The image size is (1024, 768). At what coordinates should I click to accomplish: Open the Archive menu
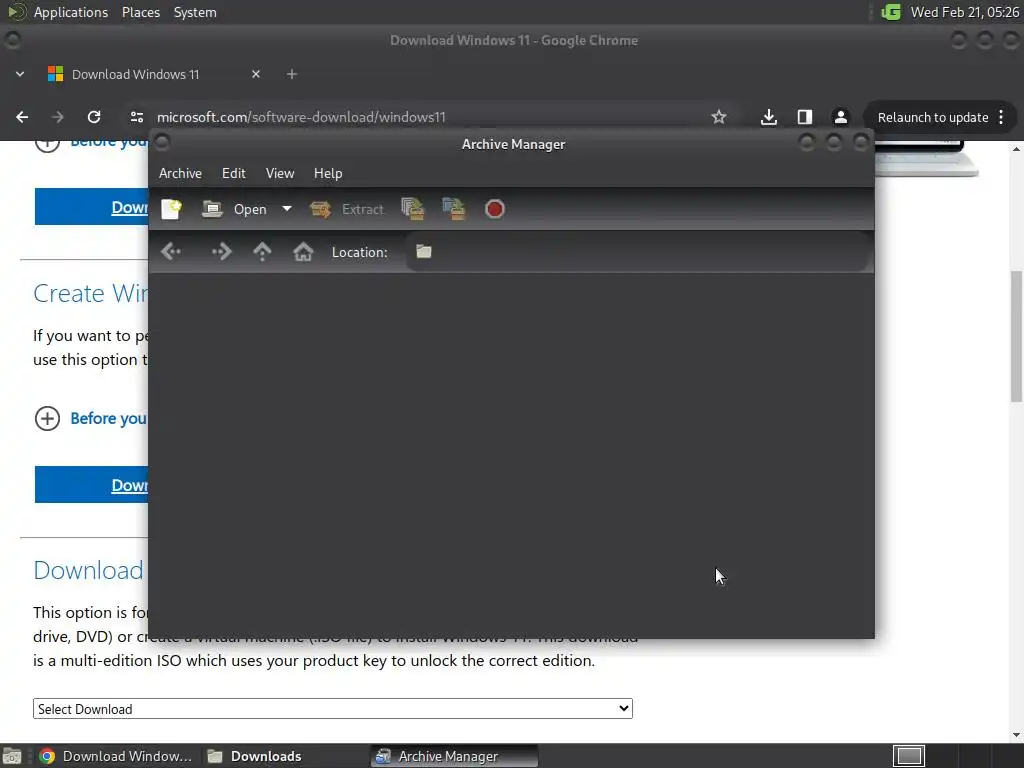[x=180, y=173]
